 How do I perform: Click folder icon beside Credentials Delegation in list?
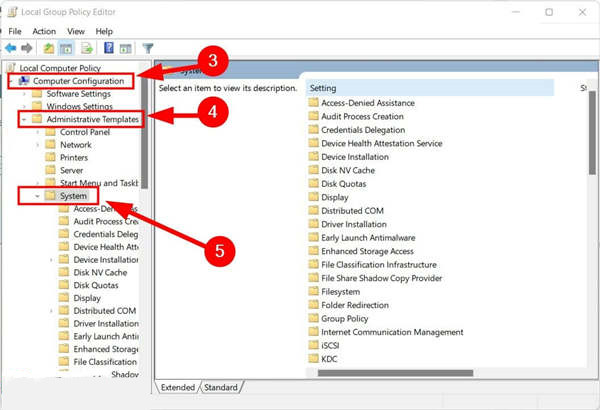pos(313,129)
